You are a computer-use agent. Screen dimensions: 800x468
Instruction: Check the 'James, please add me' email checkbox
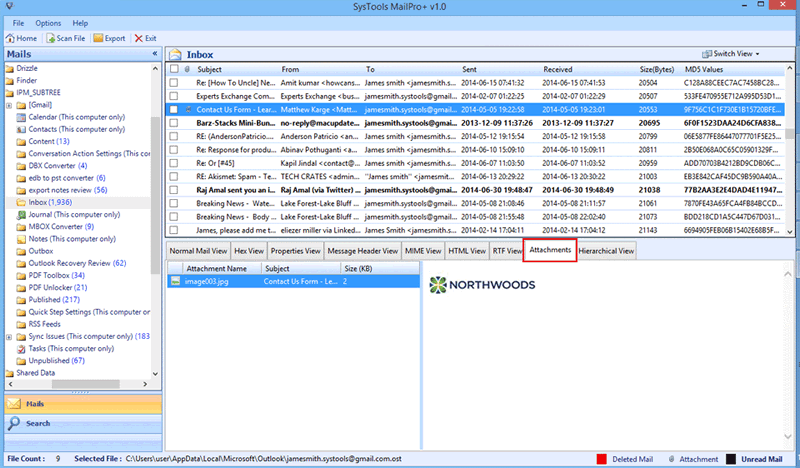coord(174,230)
